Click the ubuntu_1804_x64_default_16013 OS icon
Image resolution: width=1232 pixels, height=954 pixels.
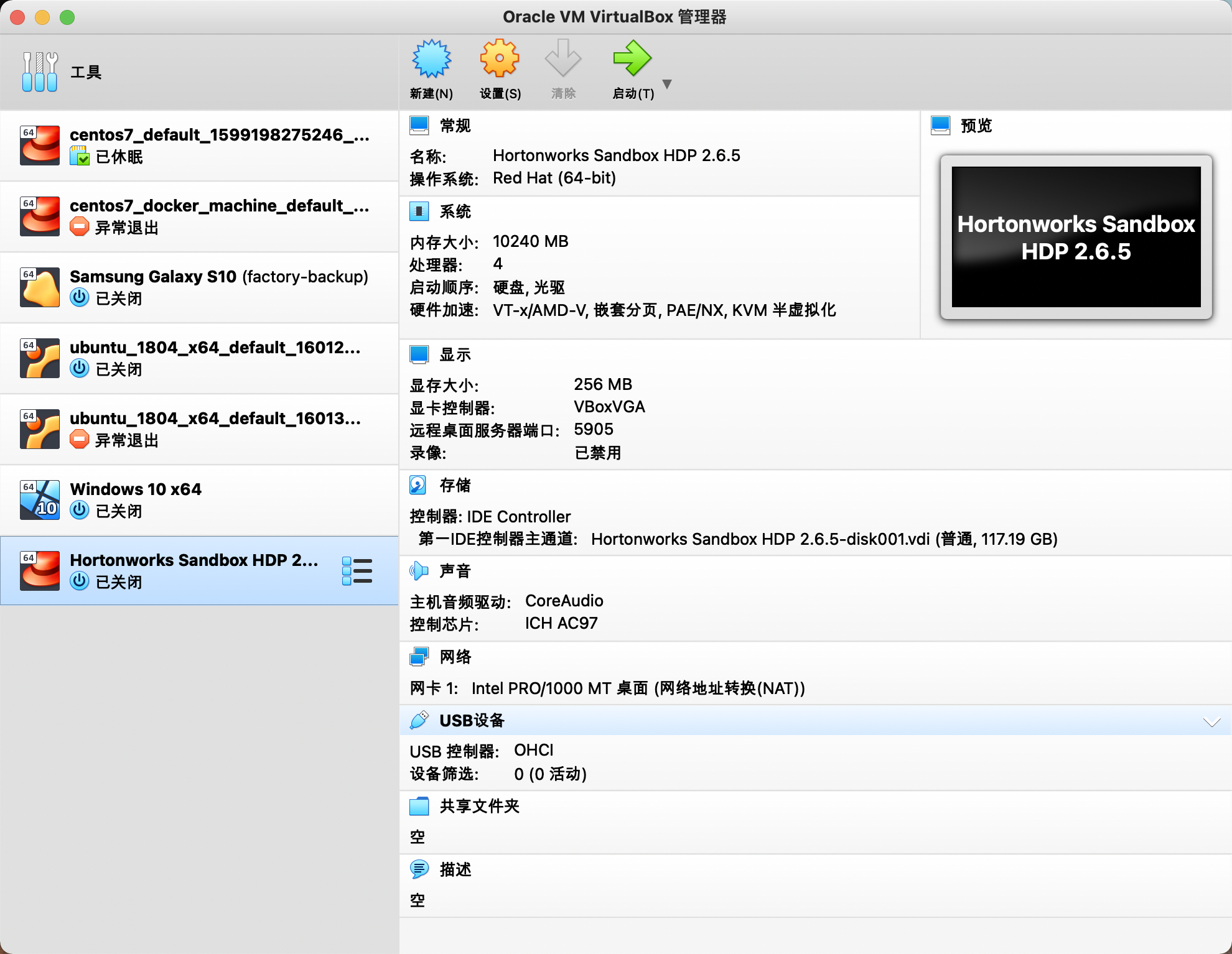point(40,429)
